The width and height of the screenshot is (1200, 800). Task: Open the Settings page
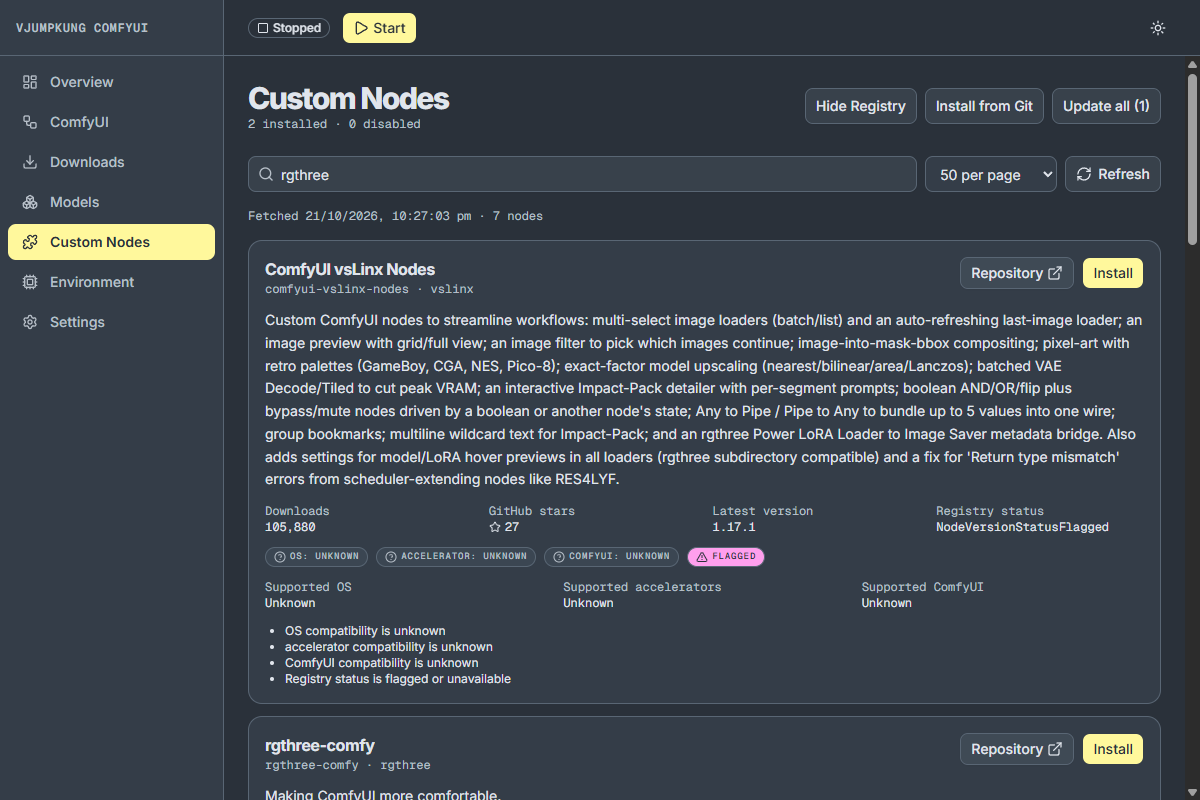click(111, 322)
